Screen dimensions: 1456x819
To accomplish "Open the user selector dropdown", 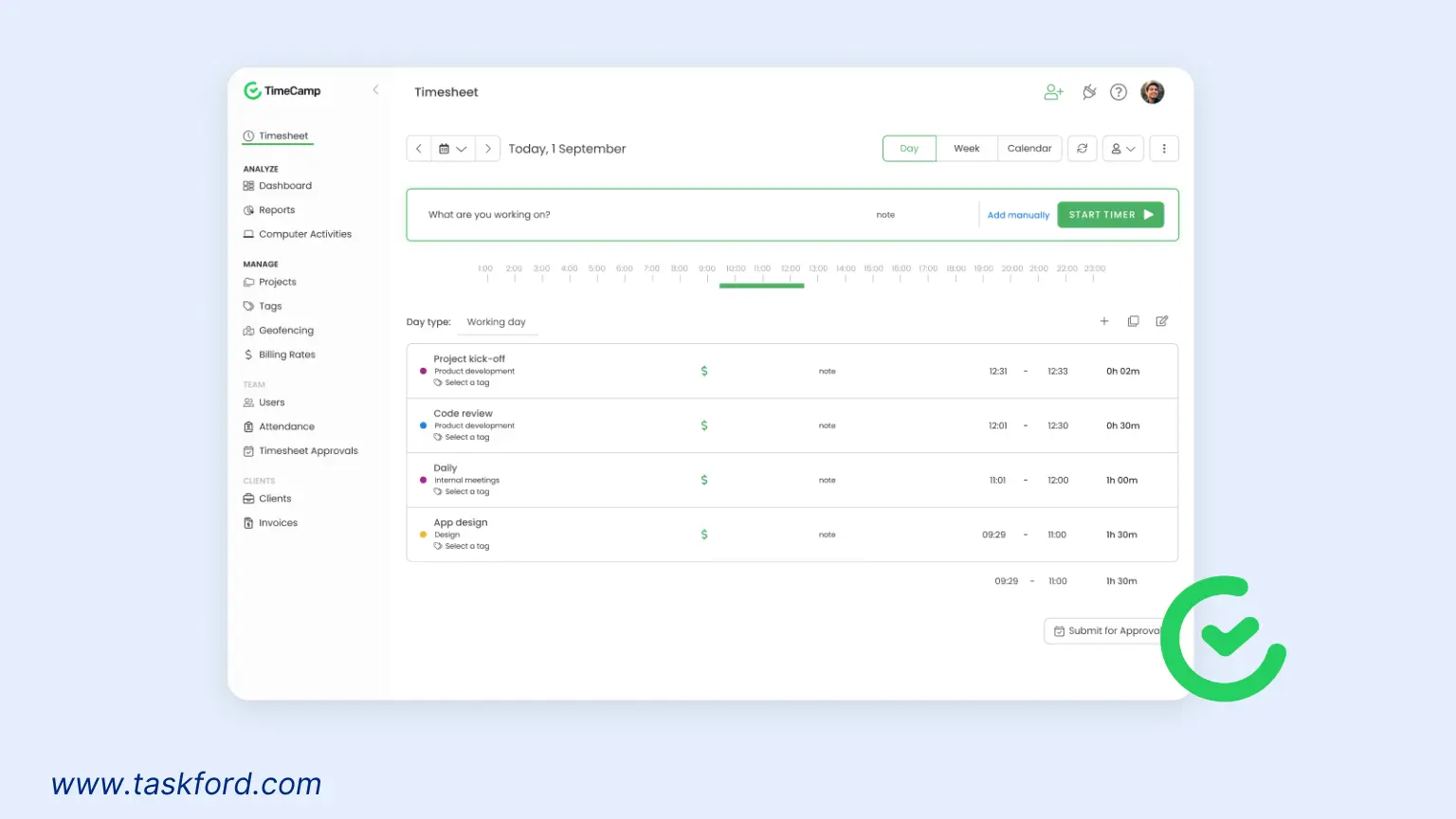I will click(1123, 149).
